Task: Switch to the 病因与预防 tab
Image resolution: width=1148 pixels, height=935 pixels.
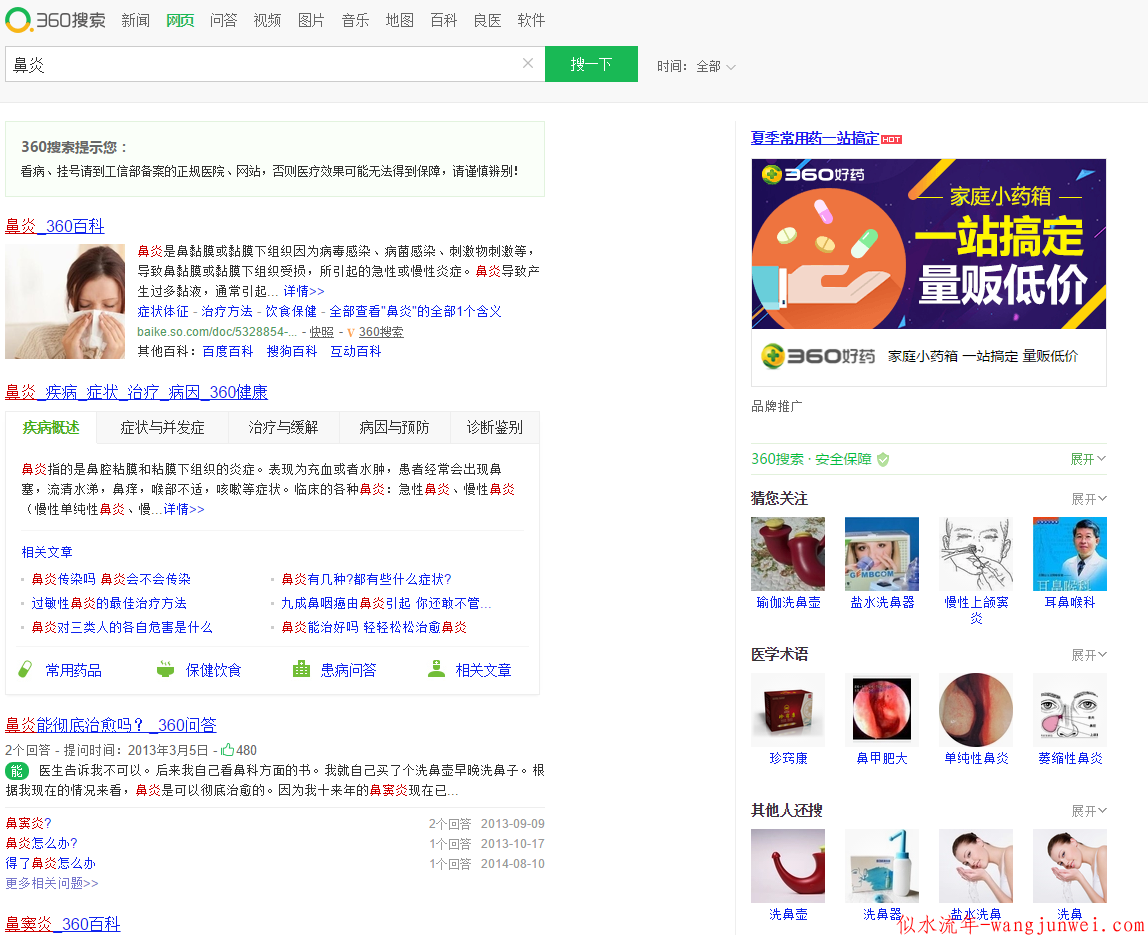Action: (x=394, y=428)
